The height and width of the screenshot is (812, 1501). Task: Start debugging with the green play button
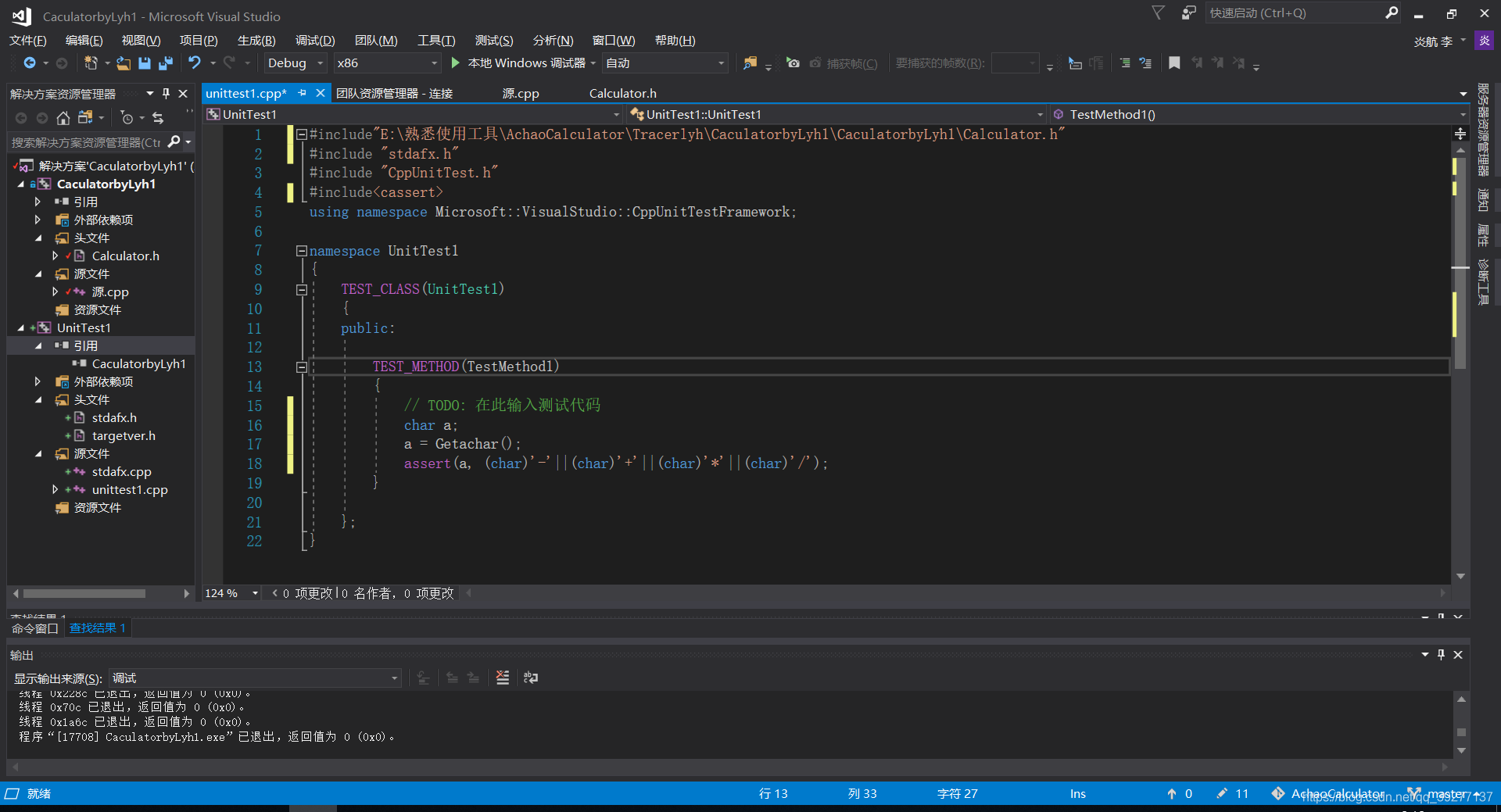455,63
